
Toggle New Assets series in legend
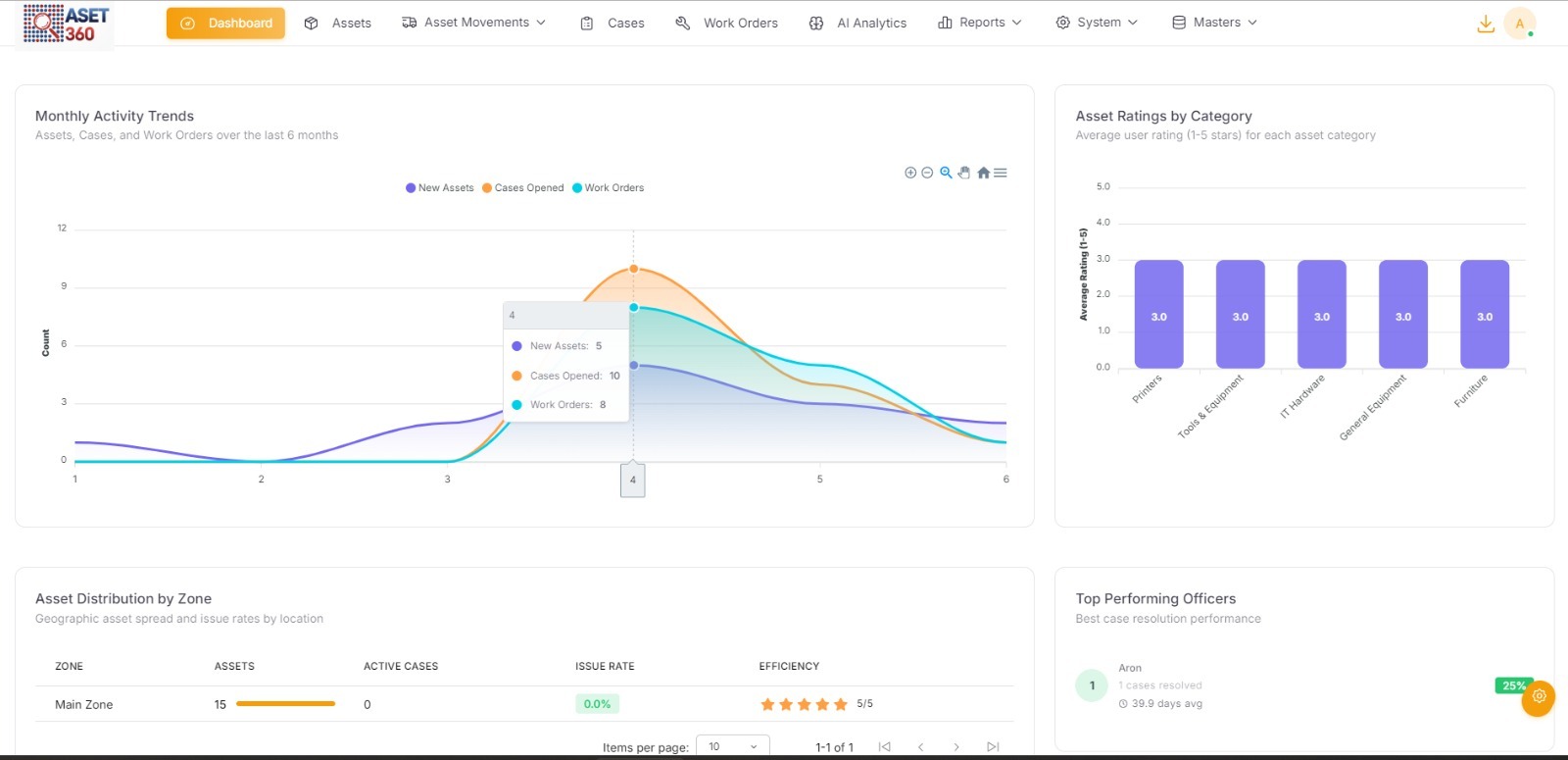(440, 188)
